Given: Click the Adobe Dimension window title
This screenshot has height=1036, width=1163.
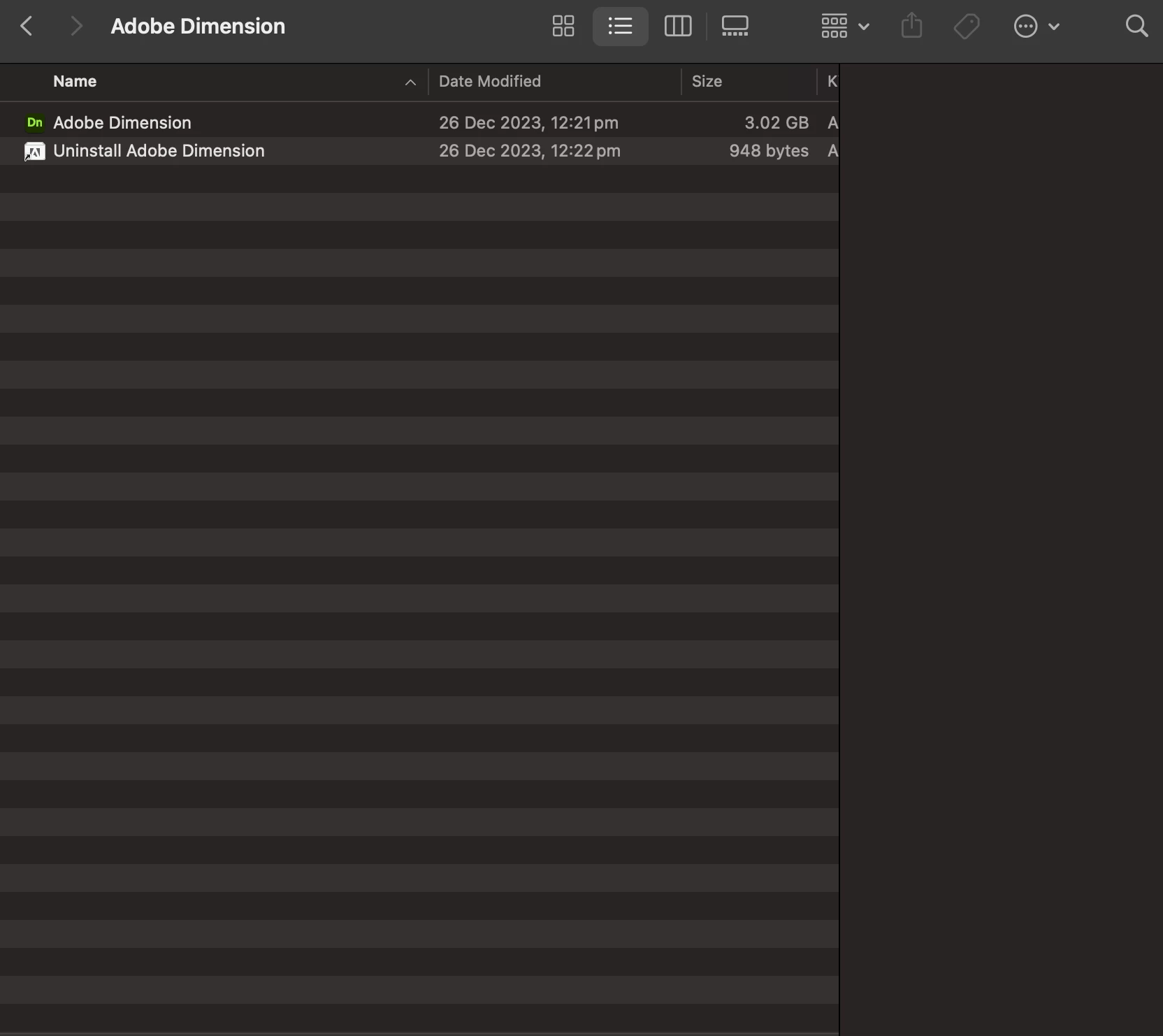Looking at the screenshot, I should click(198, 27).
